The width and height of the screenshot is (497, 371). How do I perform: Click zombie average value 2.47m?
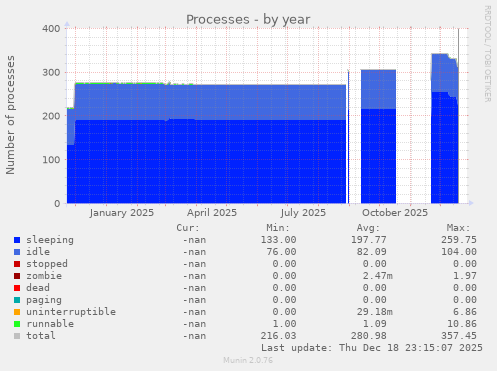point(378,276)
